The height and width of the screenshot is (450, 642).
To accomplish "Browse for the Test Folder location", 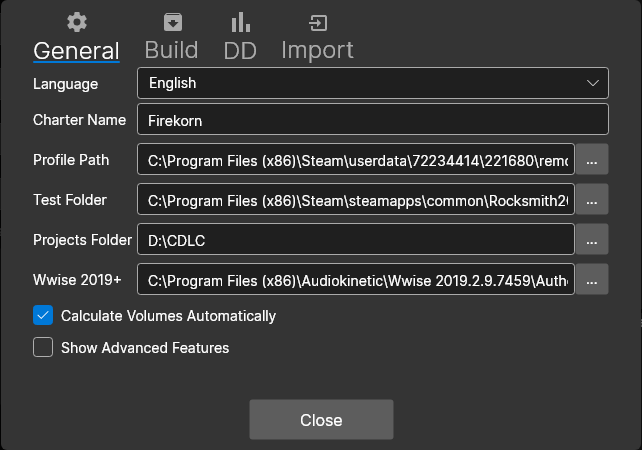I will [x=592, y=200].
